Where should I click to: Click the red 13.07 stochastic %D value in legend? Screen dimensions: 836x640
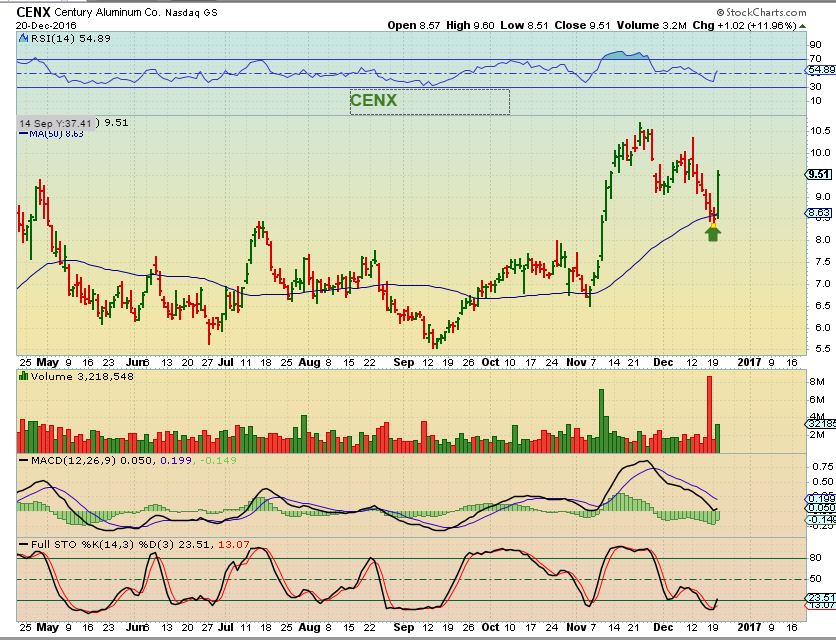point(234,545)
